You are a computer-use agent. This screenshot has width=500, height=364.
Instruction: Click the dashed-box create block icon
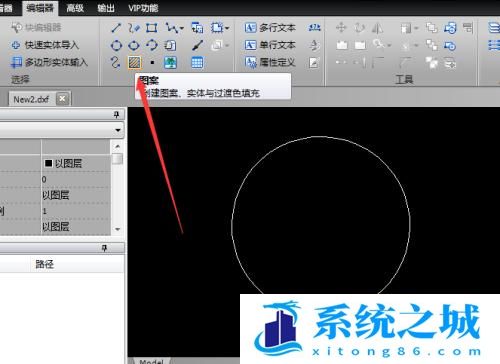coord(217,28)
